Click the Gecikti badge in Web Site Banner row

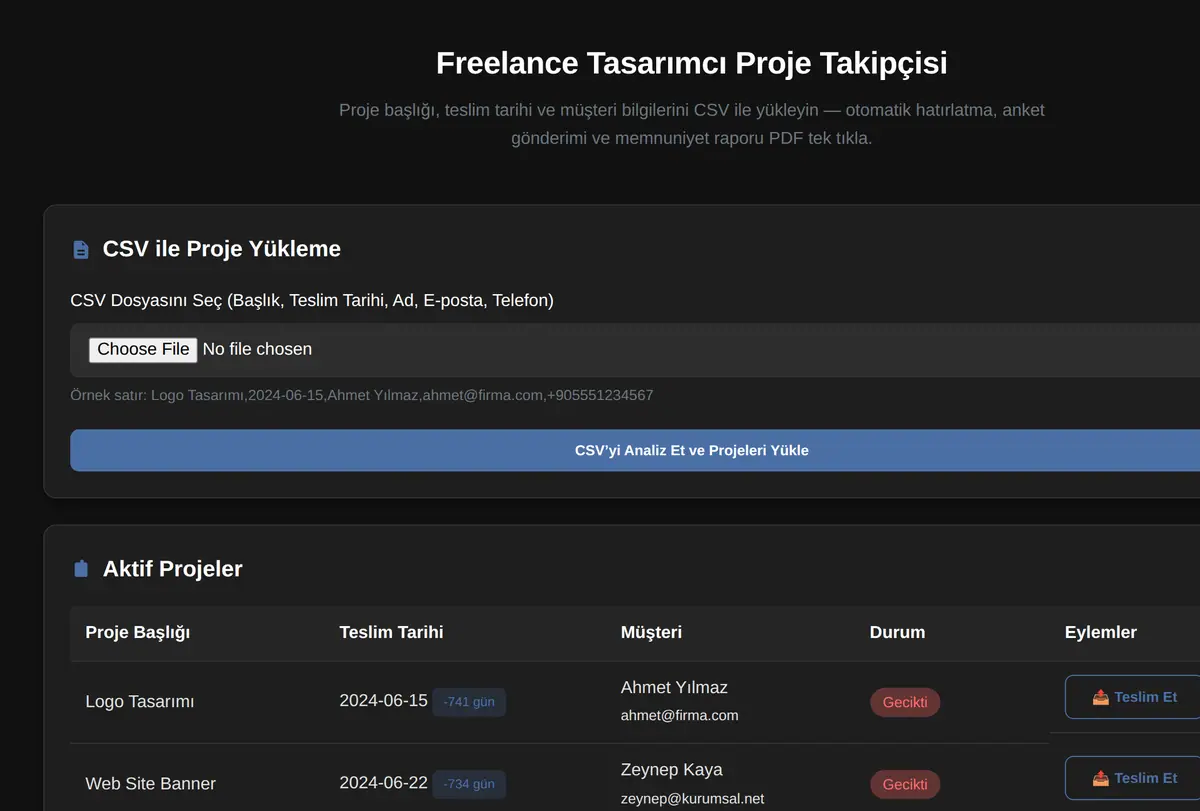point(905,784)
